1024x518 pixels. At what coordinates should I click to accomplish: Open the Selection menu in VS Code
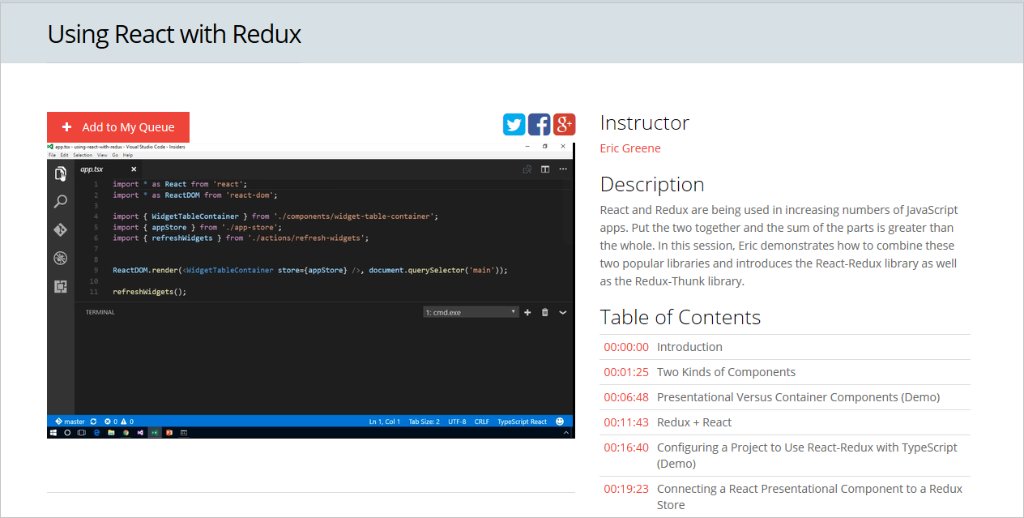pos(83,155)
